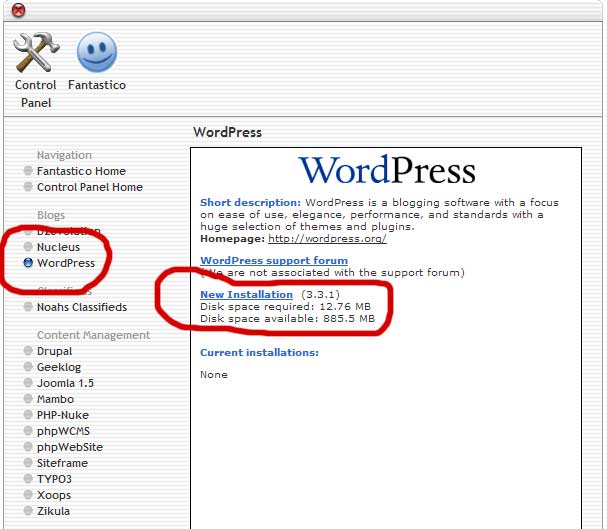Screen dimensions: 607x529
Task: Choose Geeklog under Content Management
Action: (59, 367)
